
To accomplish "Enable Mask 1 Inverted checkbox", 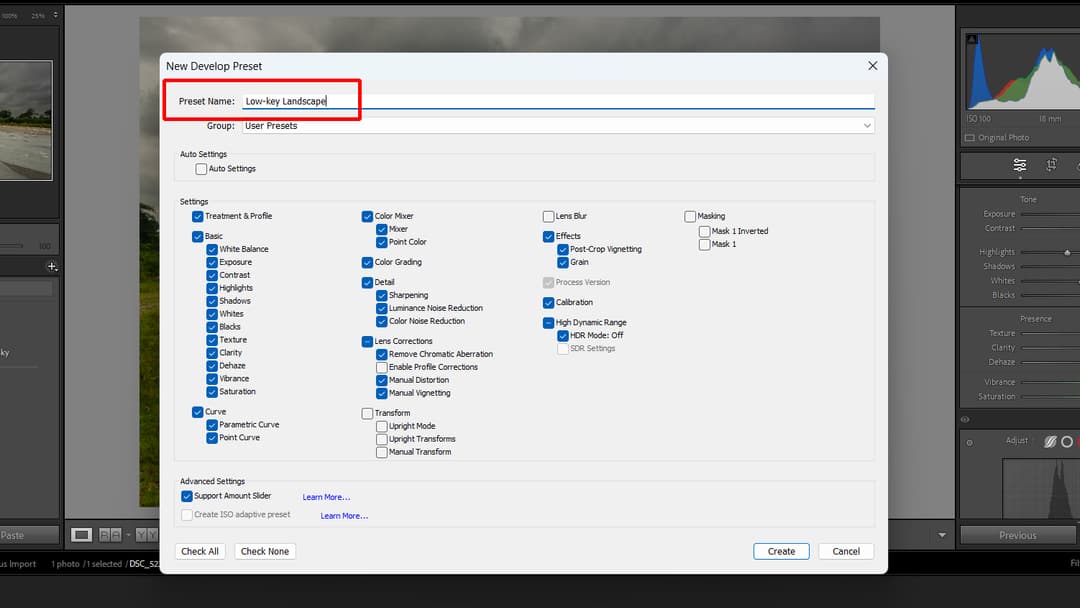I will click(705, 231).
